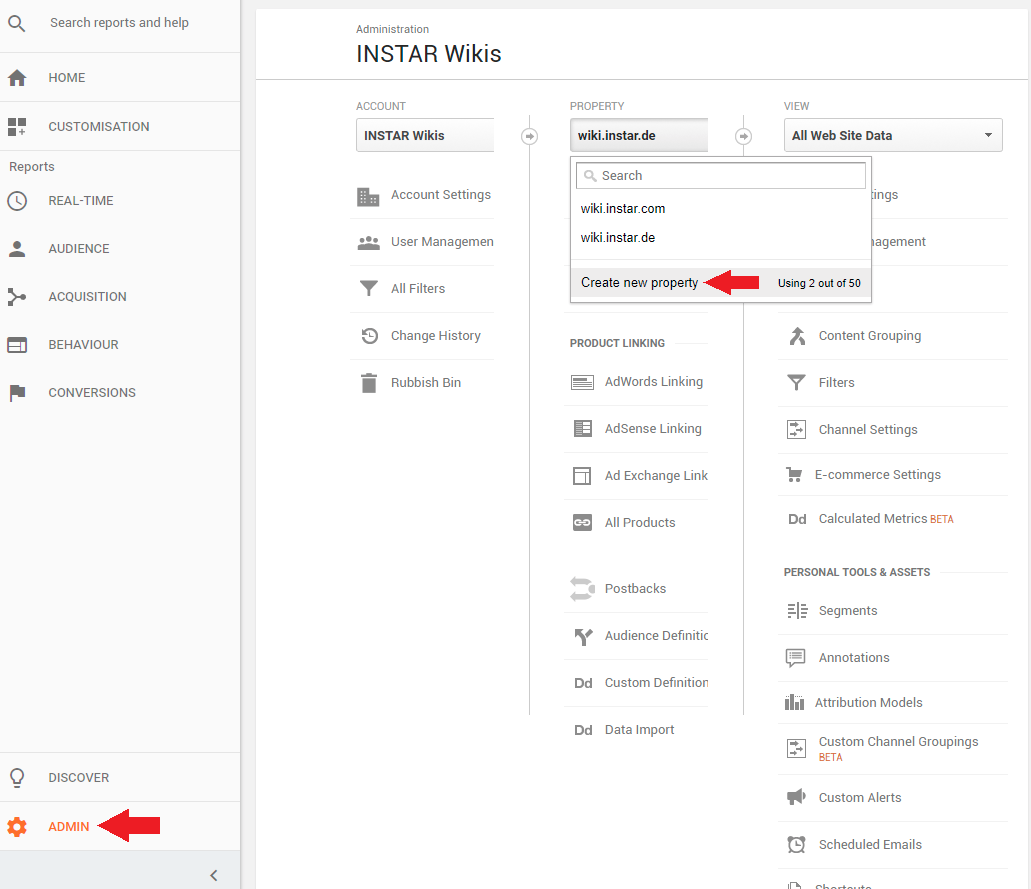Open Scheduled Emails link
The width and height of the screenshot is (1031, 889).
870,844
